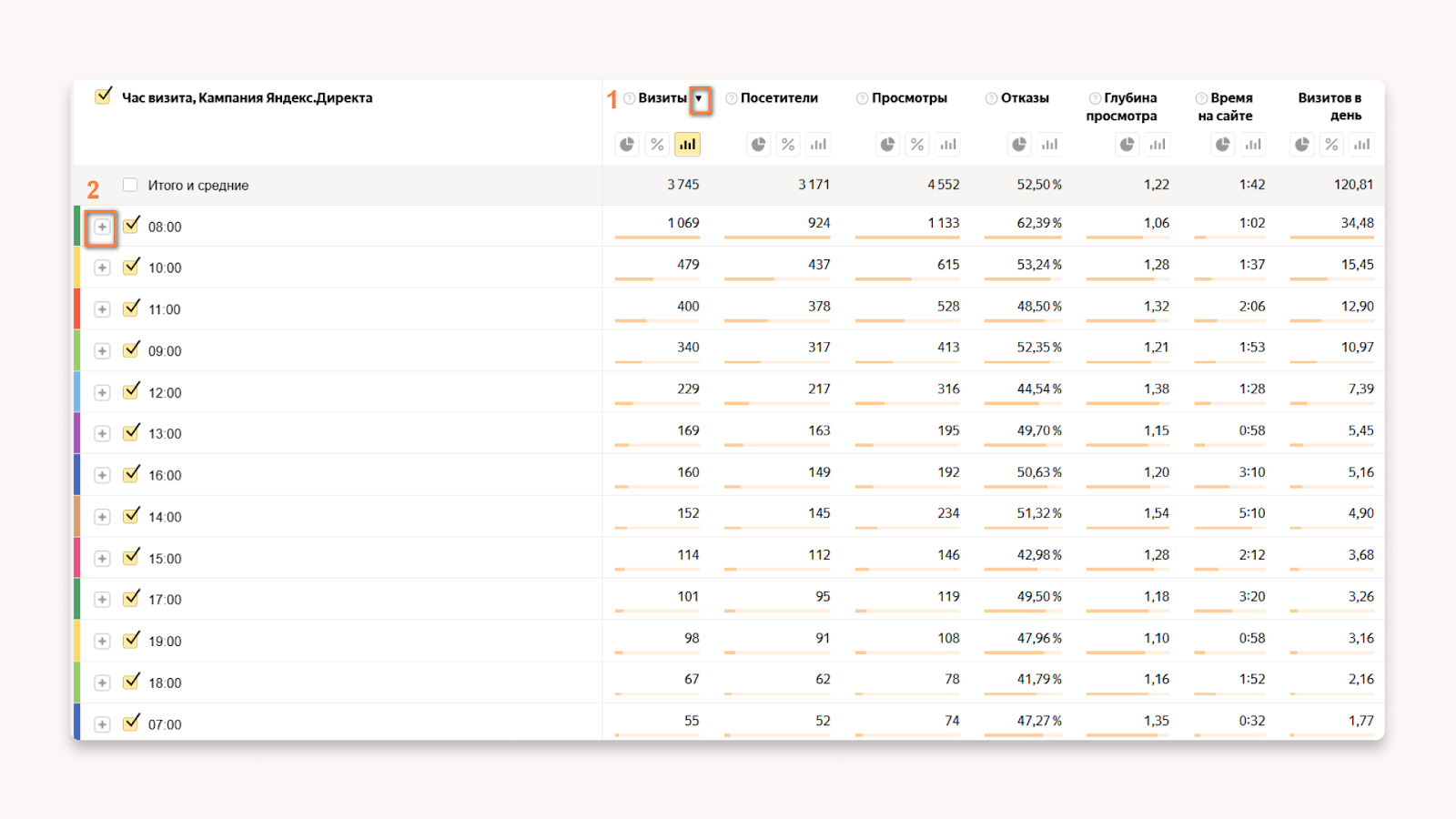
Task: Expand the 18:00 row
Action: tap(102, 683)
